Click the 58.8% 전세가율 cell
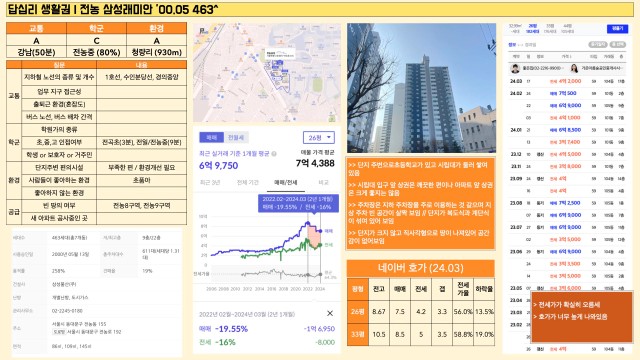The width and height of the screenshot is (640, 360). (x=463, y=334)
